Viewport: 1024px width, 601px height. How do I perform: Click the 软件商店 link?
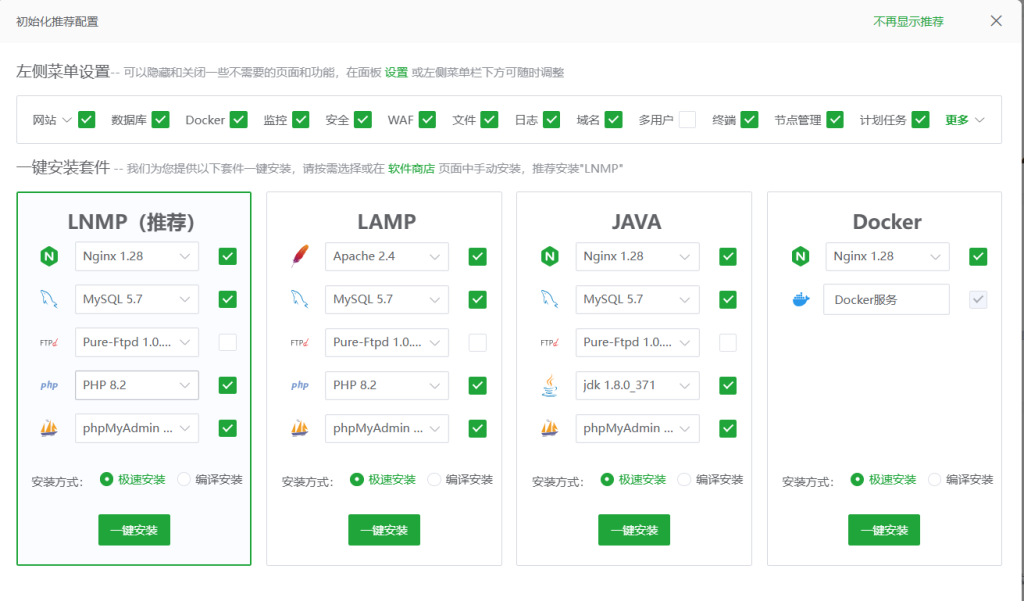(411, 169)
